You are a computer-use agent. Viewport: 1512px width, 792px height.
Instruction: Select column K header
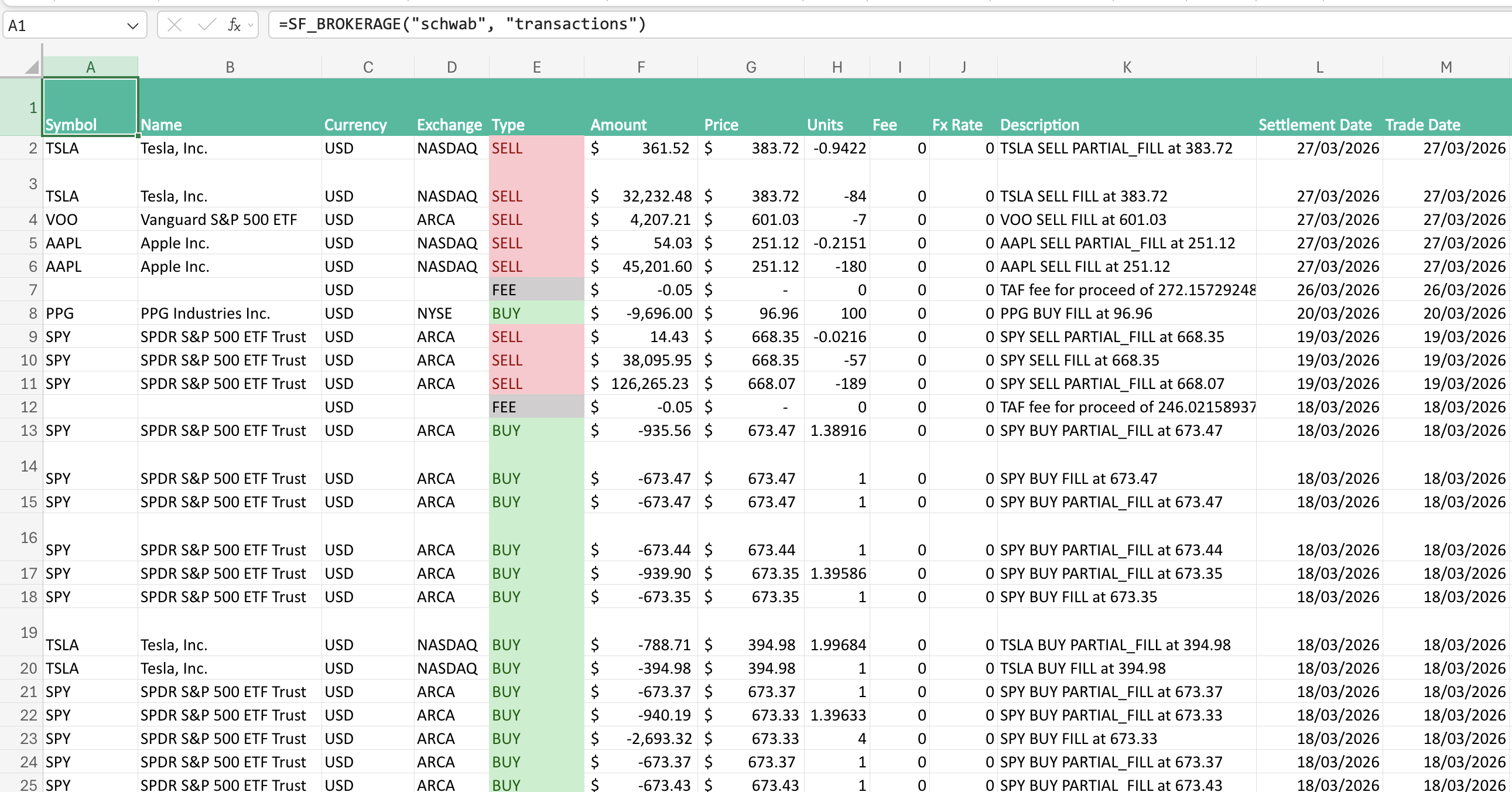tap(1127, 67)
